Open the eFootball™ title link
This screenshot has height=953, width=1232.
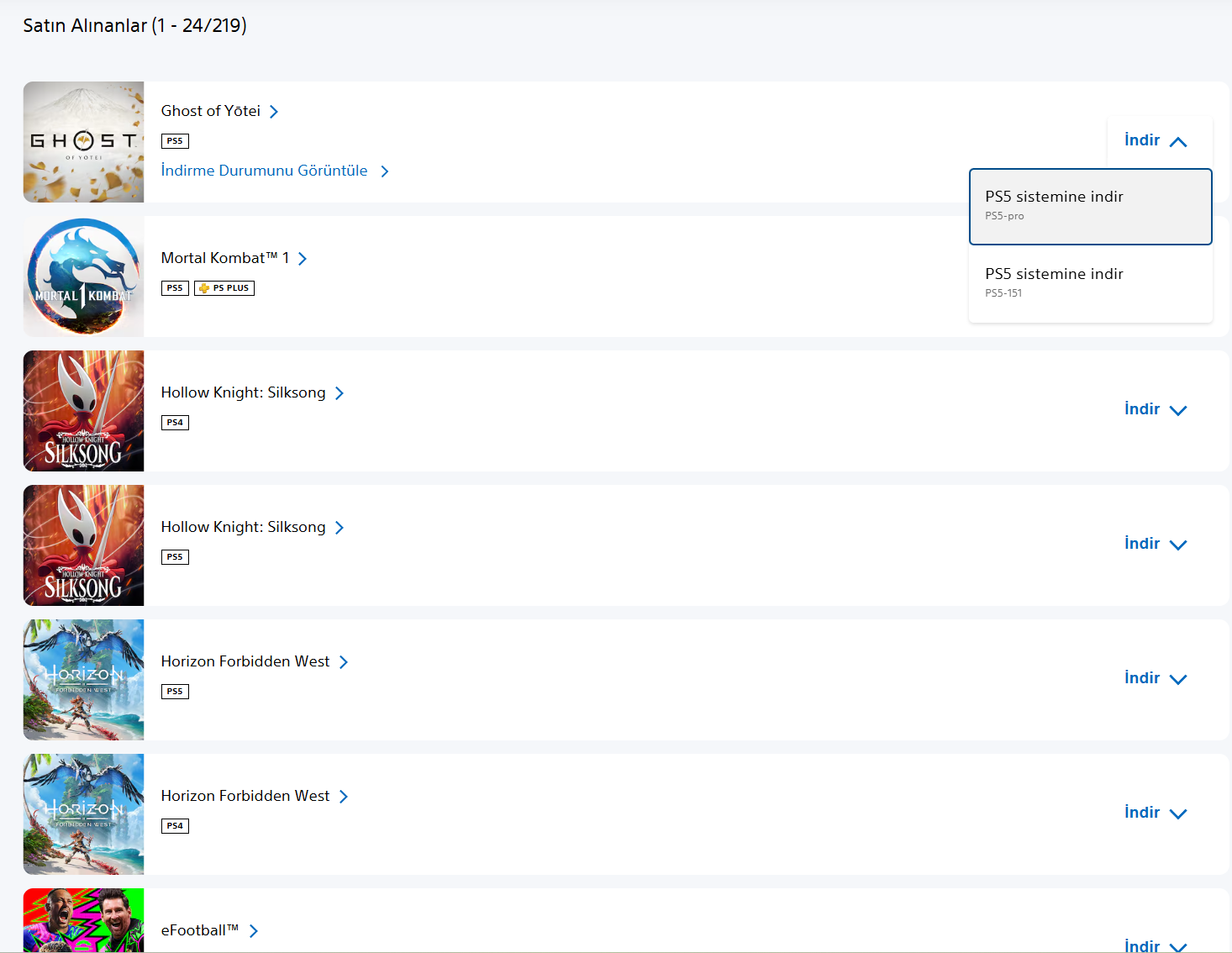pyautogui.click(x=200, y=930)
